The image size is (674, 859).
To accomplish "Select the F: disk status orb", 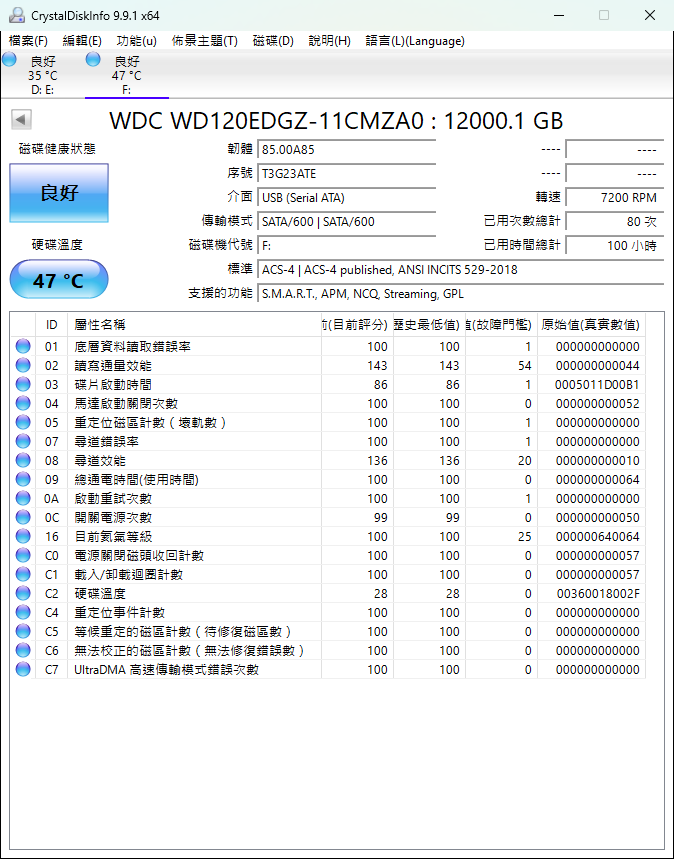I will click(93, 59).
